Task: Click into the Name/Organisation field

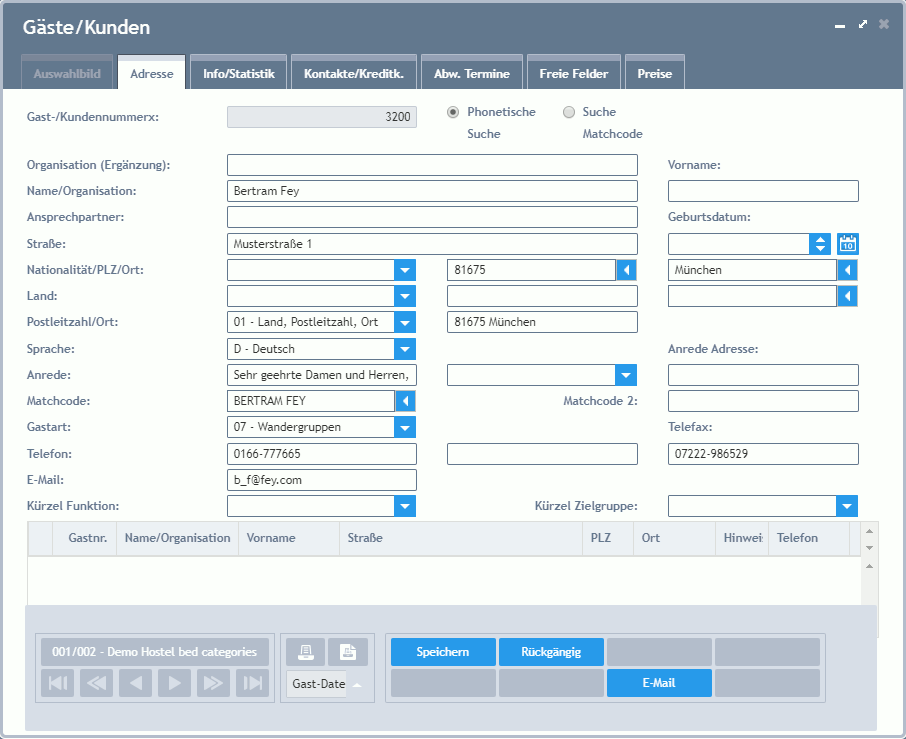Action: point(432,191)
